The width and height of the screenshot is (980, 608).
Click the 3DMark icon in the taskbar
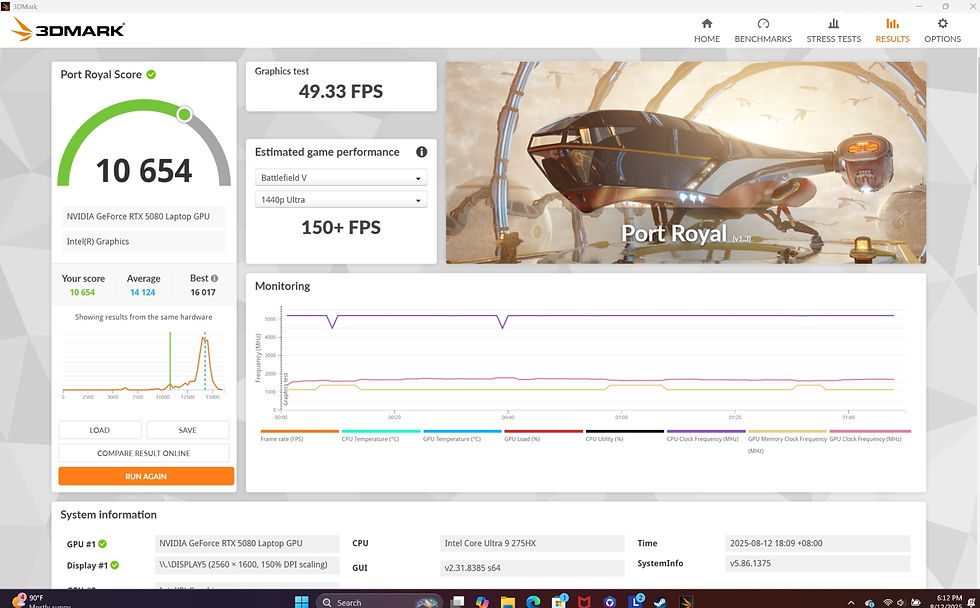click(686, 602)
